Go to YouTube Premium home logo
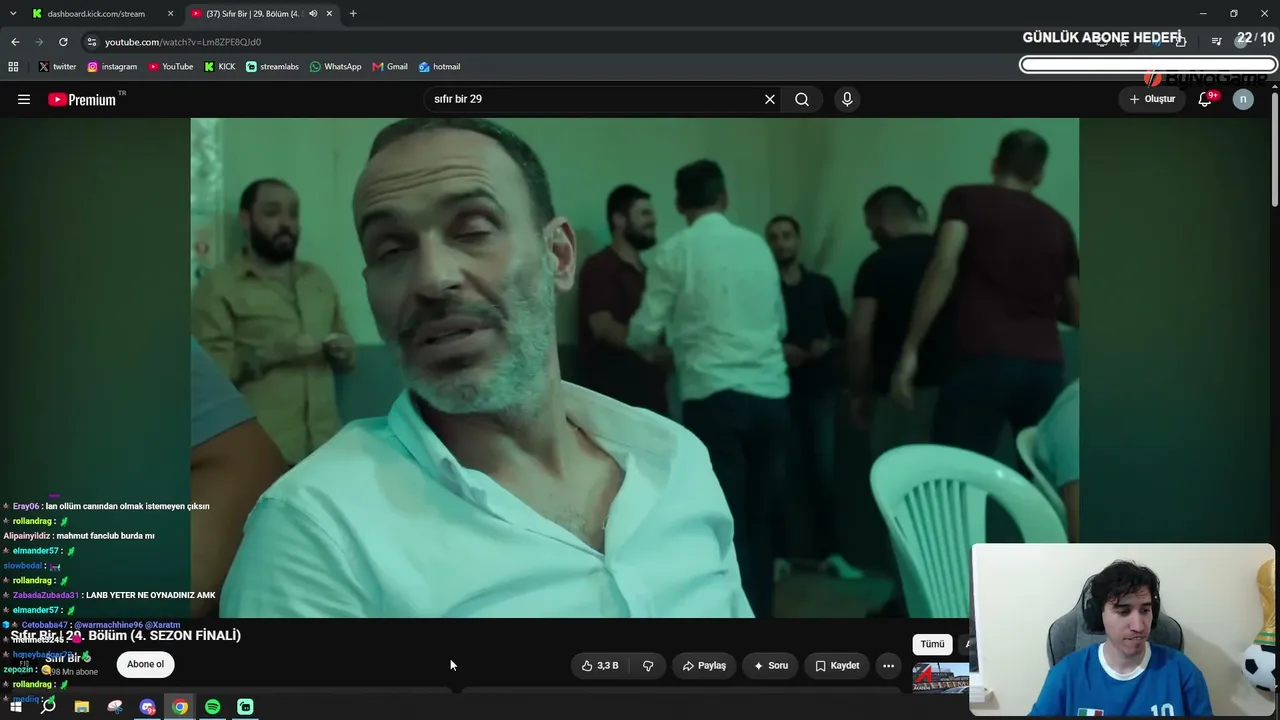1280x720 pixels. click(82, 99)
